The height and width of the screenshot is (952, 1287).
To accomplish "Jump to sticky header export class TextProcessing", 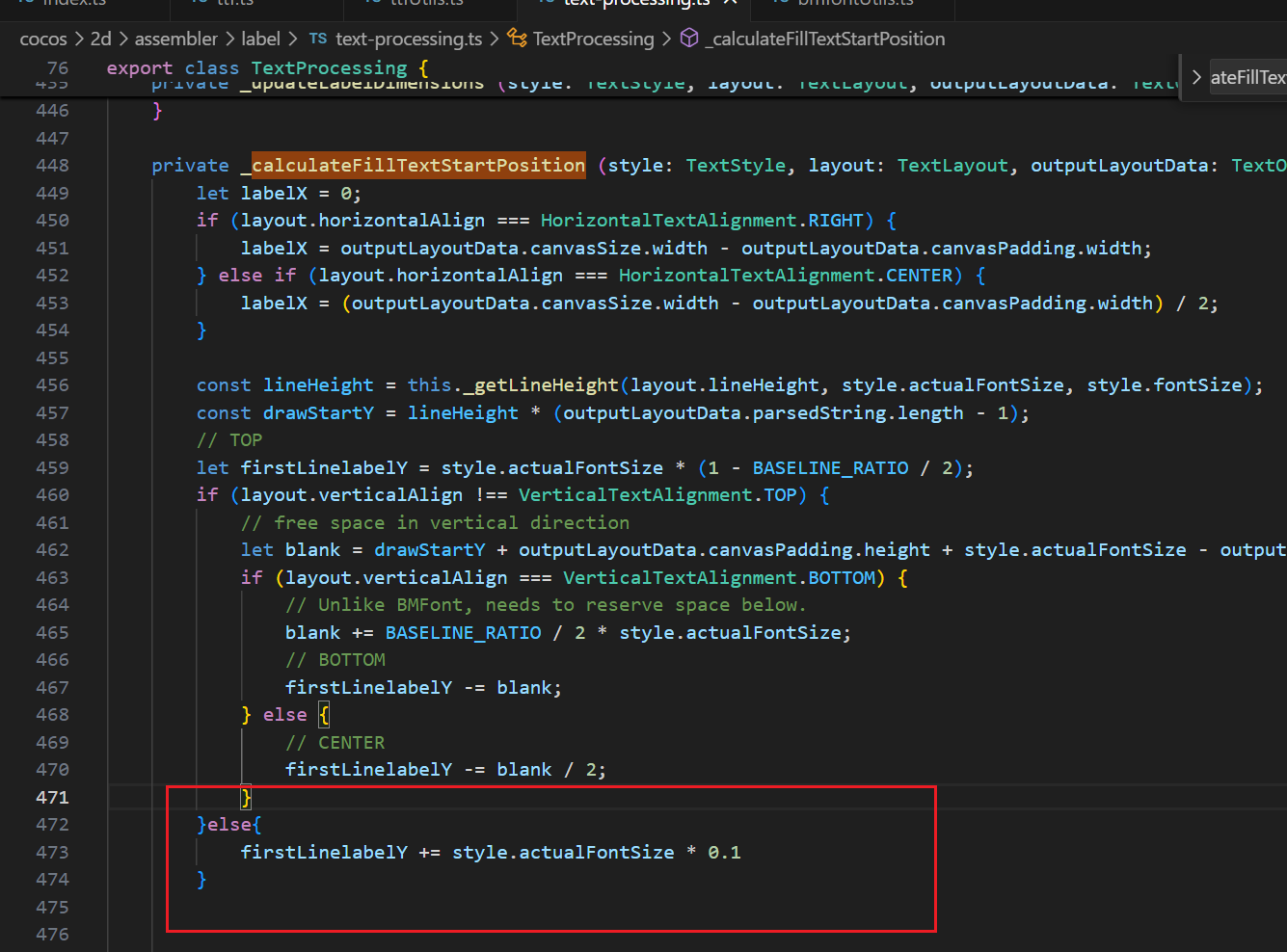I will [267, 67].
